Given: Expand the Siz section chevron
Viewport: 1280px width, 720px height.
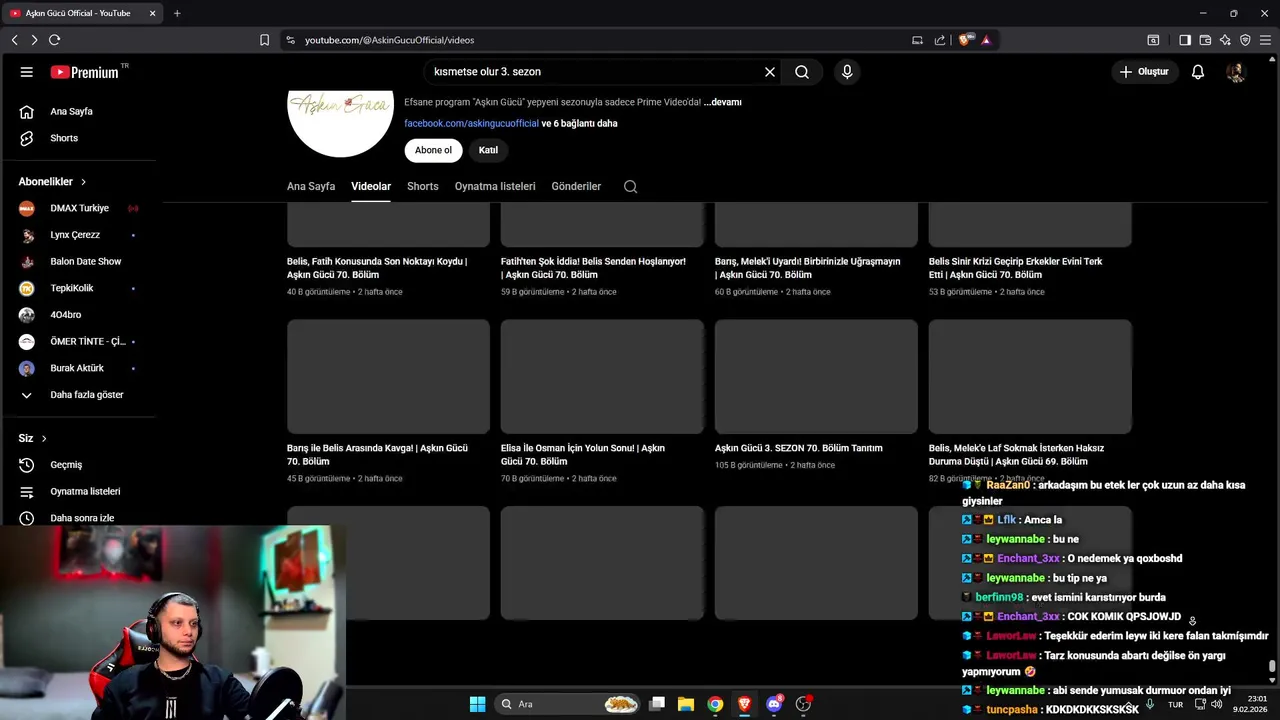Looking at the screenshot, I should [x=44, y=438].
